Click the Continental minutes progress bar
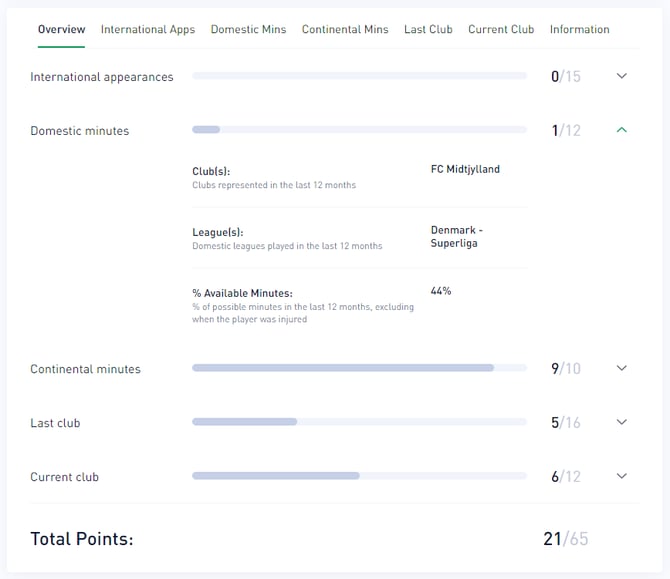The image size is (670, 579). 359,368
